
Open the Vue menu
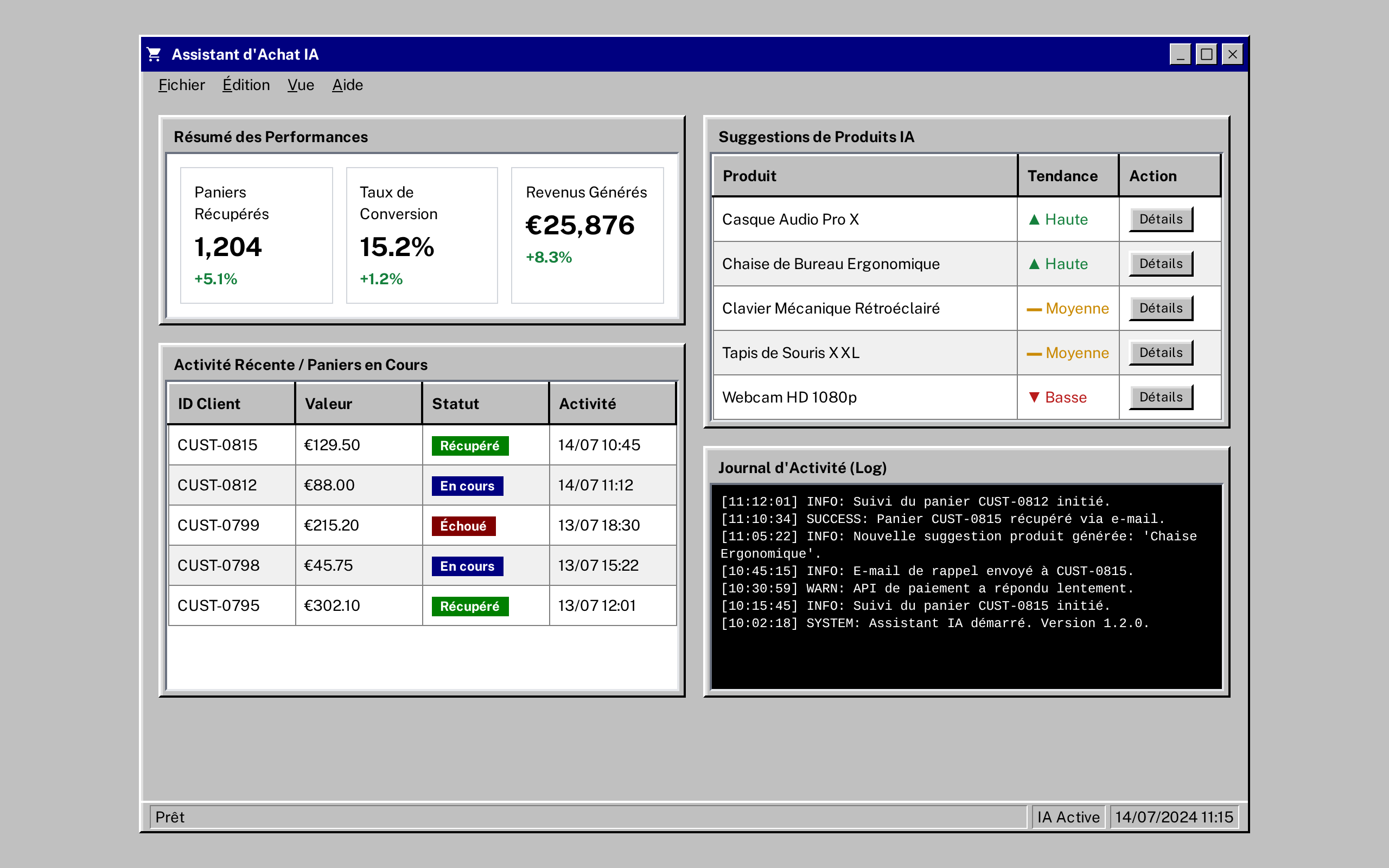tap(301, 85)
